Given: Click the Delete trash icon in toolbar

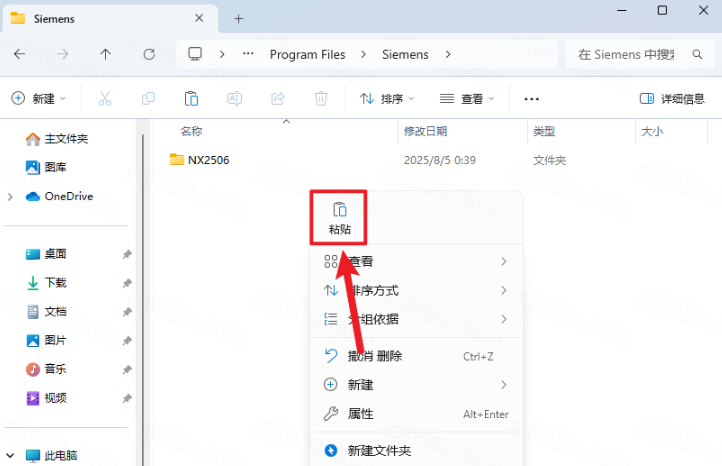Looking at the screenshot, I should click(320, 98).
